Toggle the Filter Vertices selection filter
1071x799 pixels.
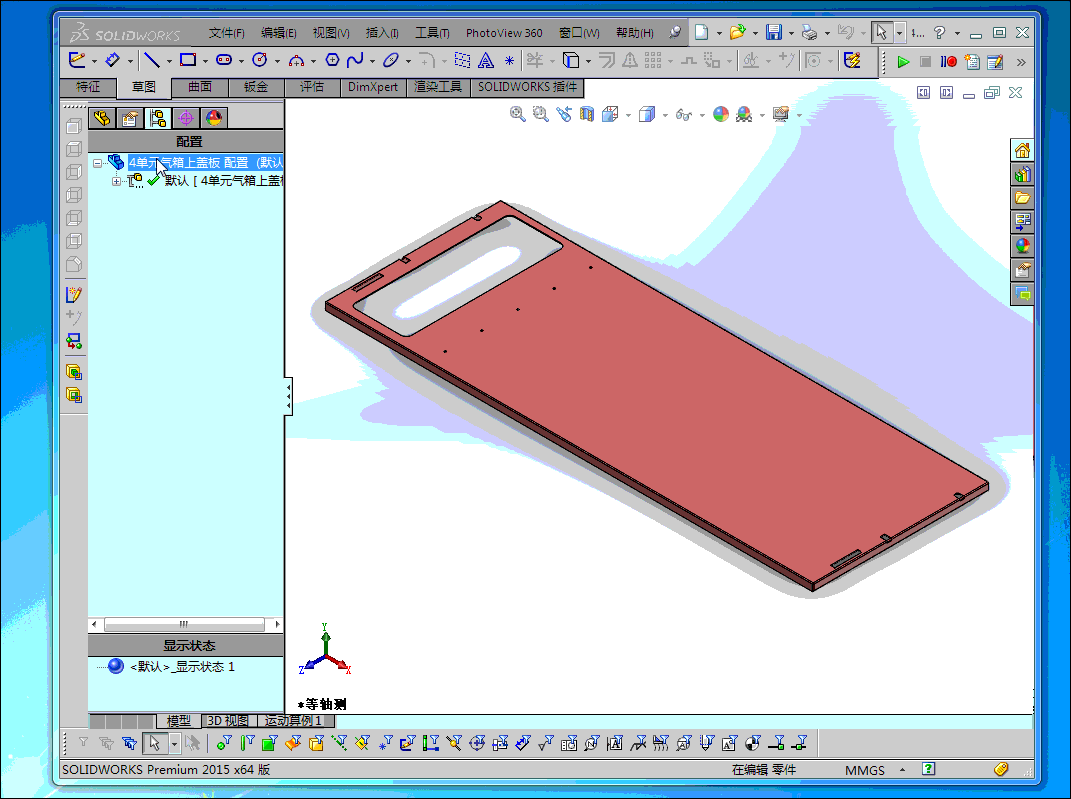point(224,743)
